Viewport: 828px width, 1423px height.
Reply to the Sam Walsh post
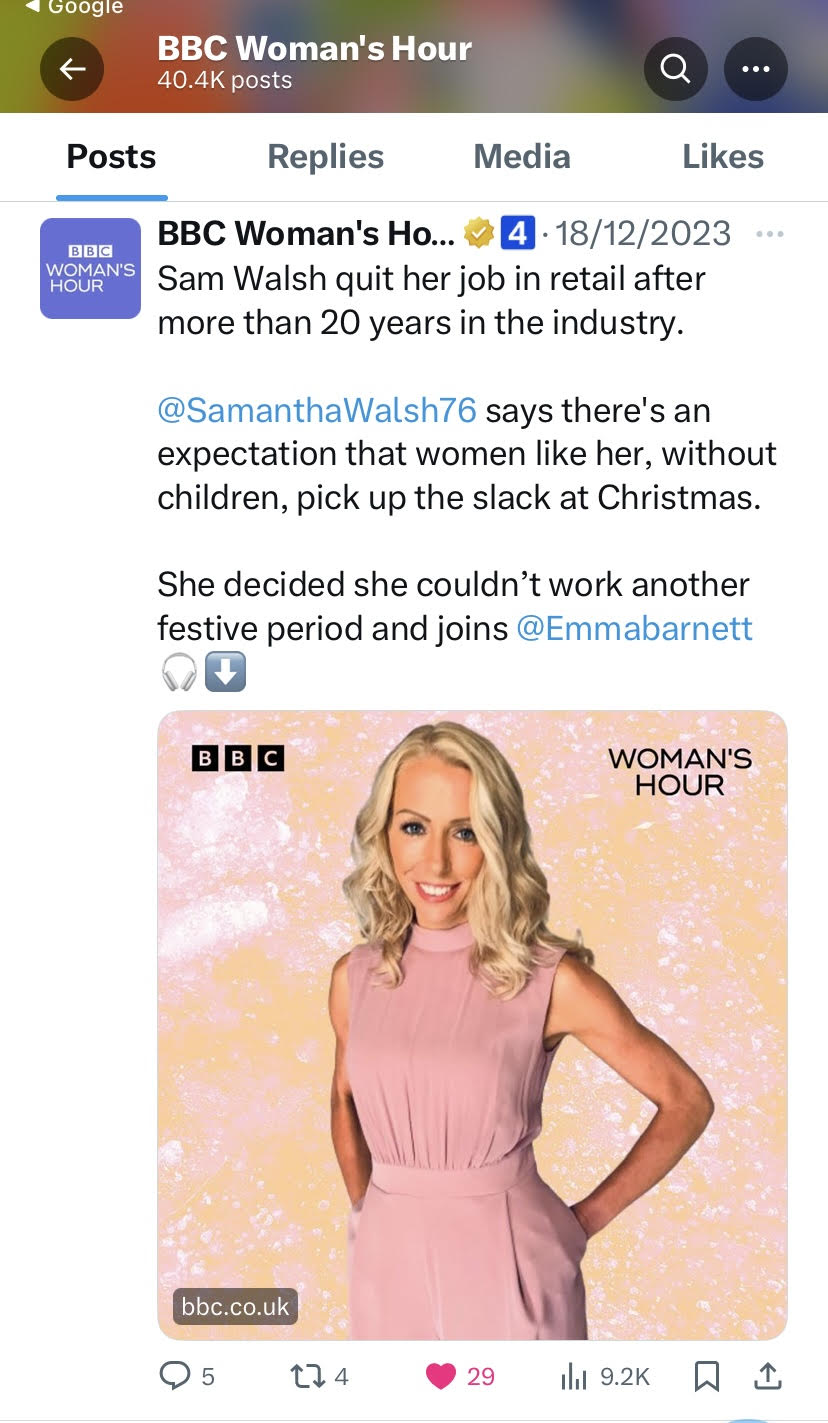[176, 1376]
